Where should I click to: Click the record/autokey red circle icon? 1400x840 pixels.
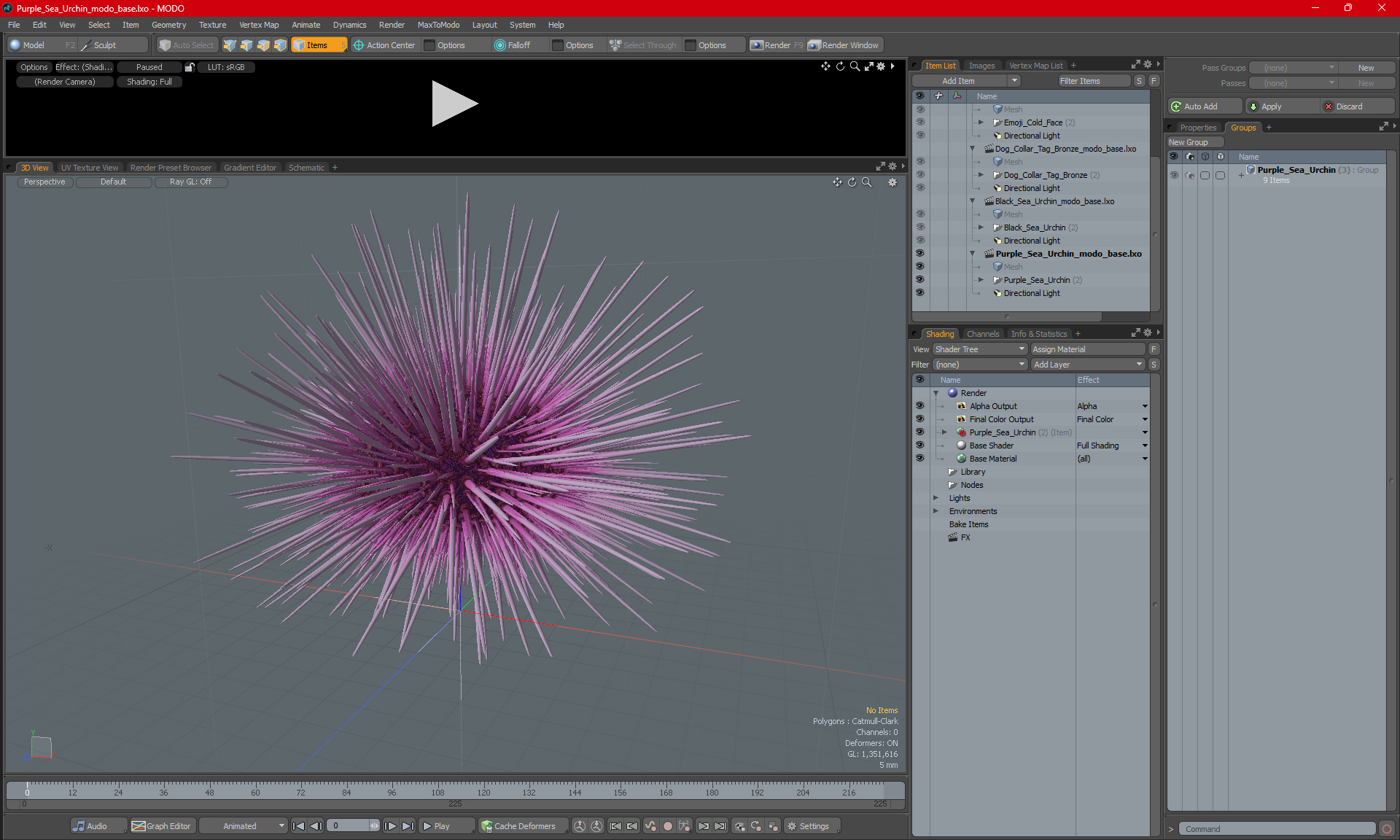(667, 826)
